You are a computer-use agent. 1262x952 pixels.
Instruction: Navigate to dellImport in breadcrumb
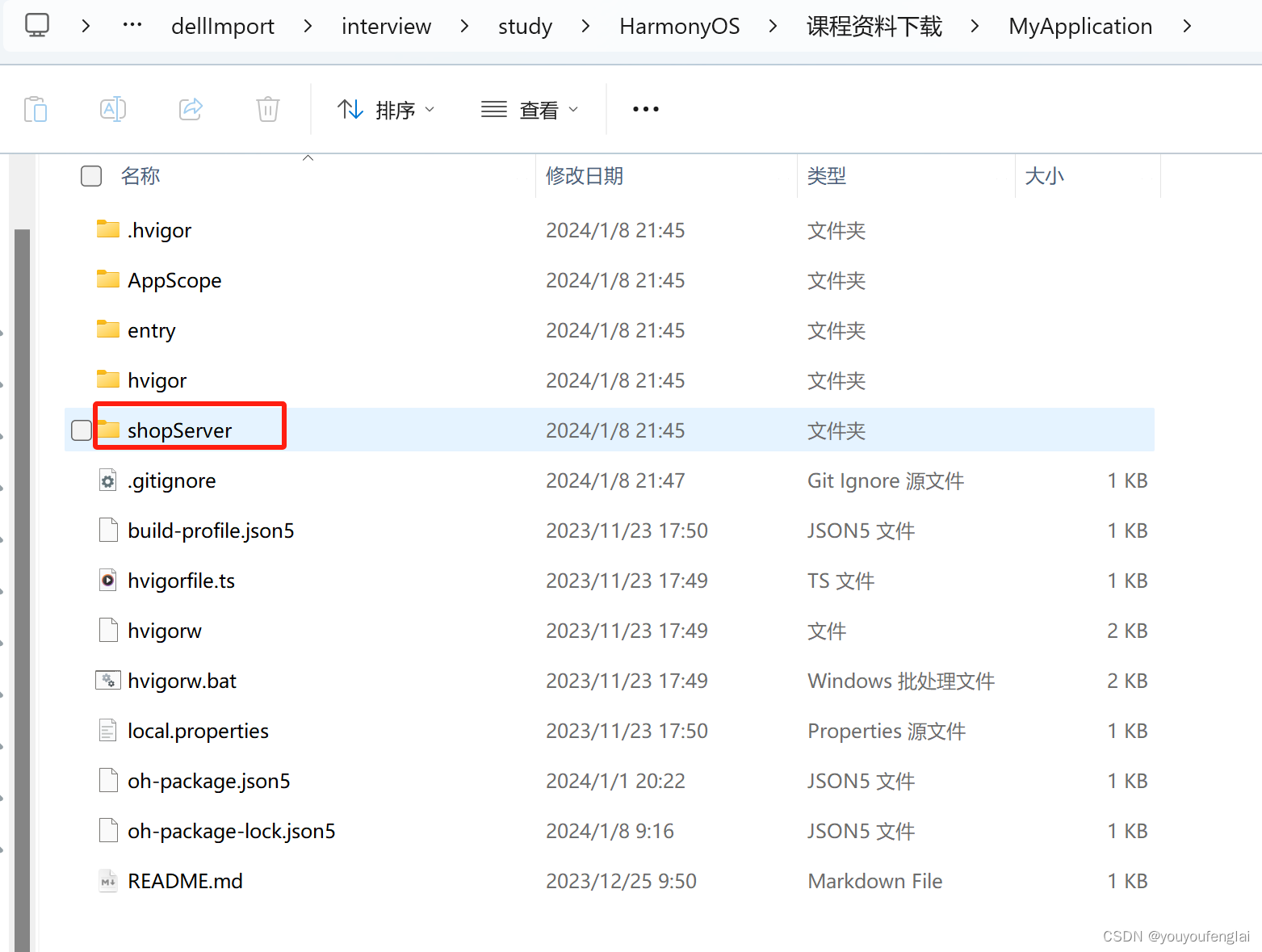[x=223, y=26]
